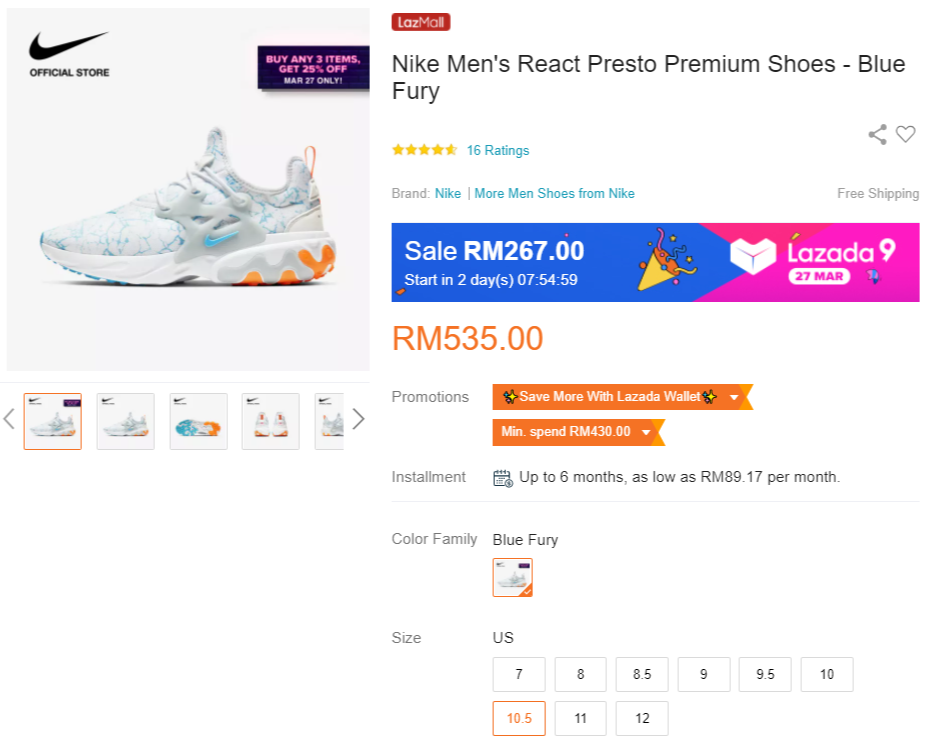The width and height of the screenshot is (927, 743).
Task: Select size 8.5 option
Action: coord(642,674)
